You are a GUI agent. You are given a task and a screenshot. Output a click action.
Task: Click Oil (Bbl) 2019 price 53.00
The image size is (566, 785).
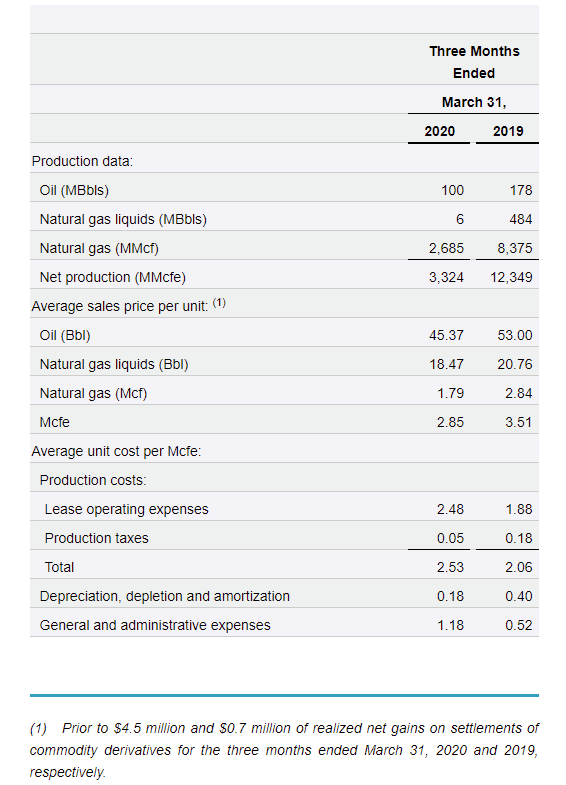(515, 335)
